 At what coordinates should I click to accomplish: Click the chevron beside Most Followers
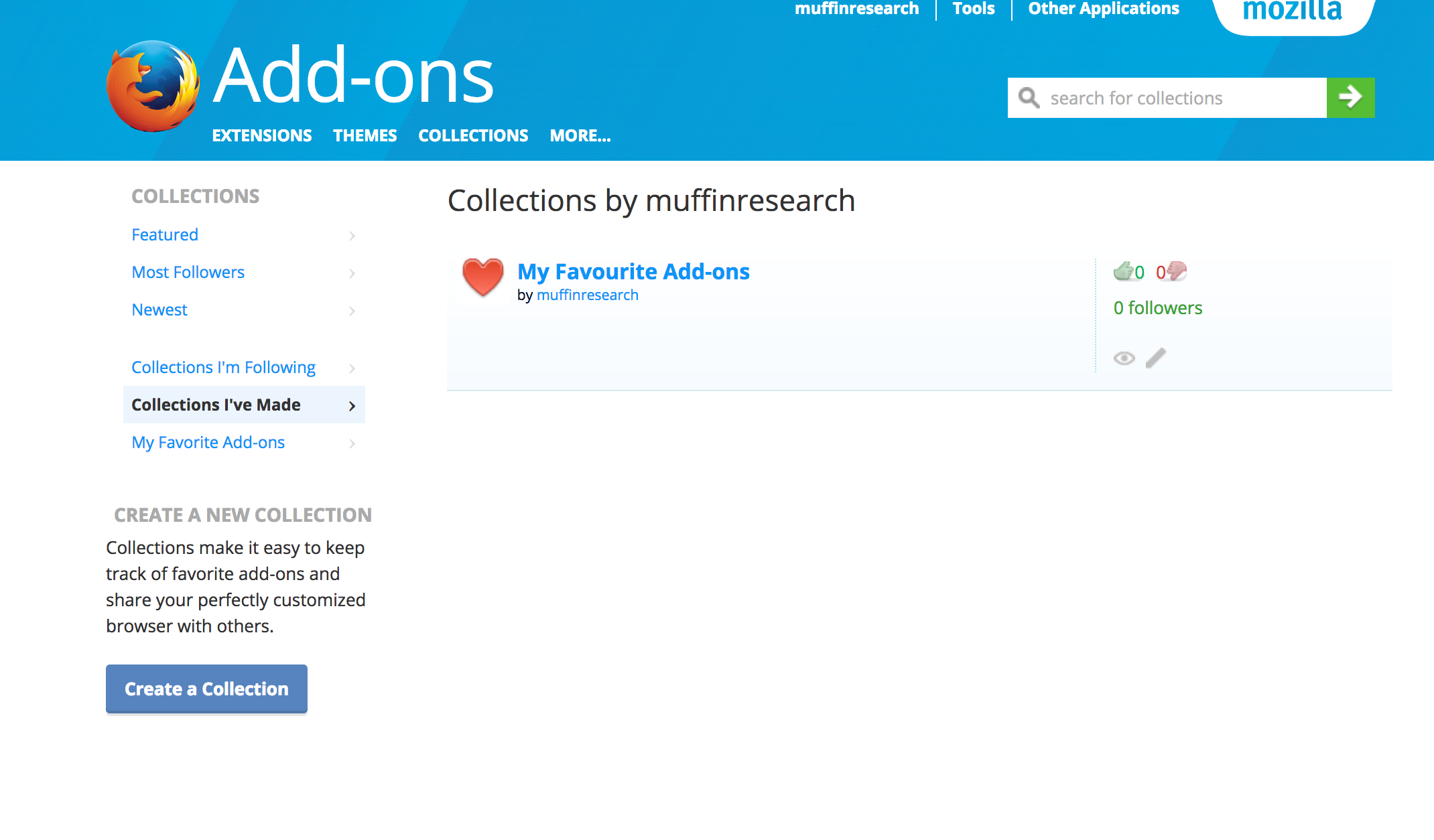[352, 273]
